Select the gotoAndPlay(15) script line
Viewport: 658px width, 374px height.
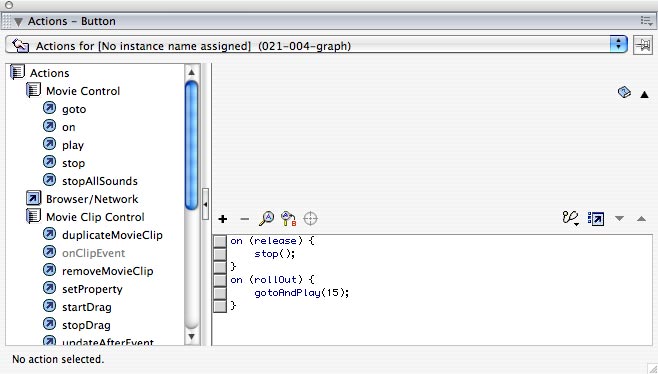[x=301, y=293]
